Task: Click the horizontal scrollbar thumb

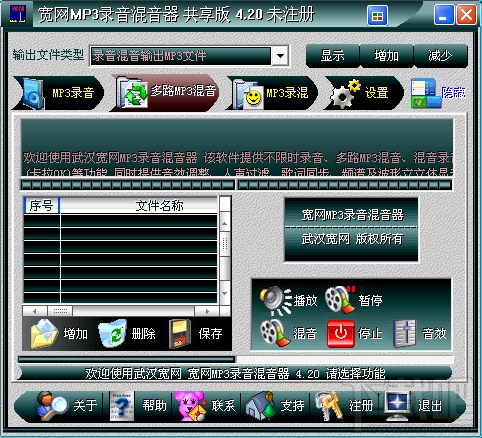Action: pos(60,311)
